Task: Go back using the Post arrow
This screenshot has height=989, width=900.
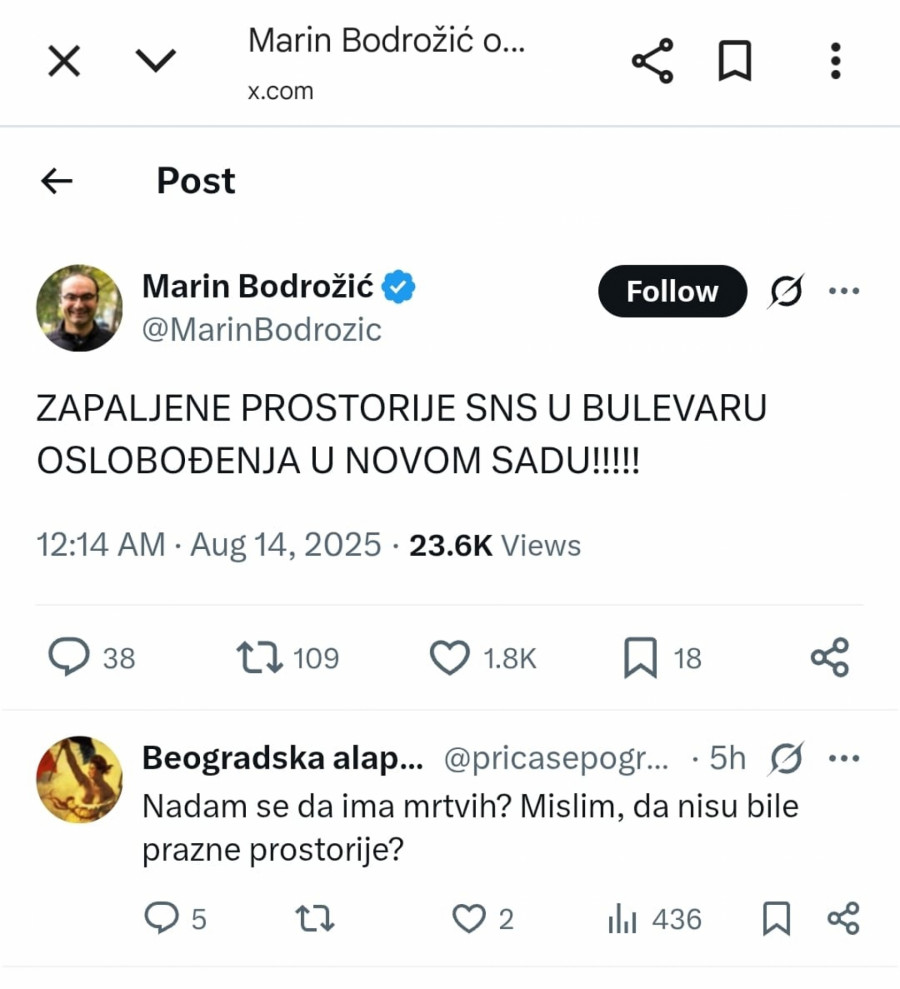Action: pyautogui.click(x=57, y=181)
